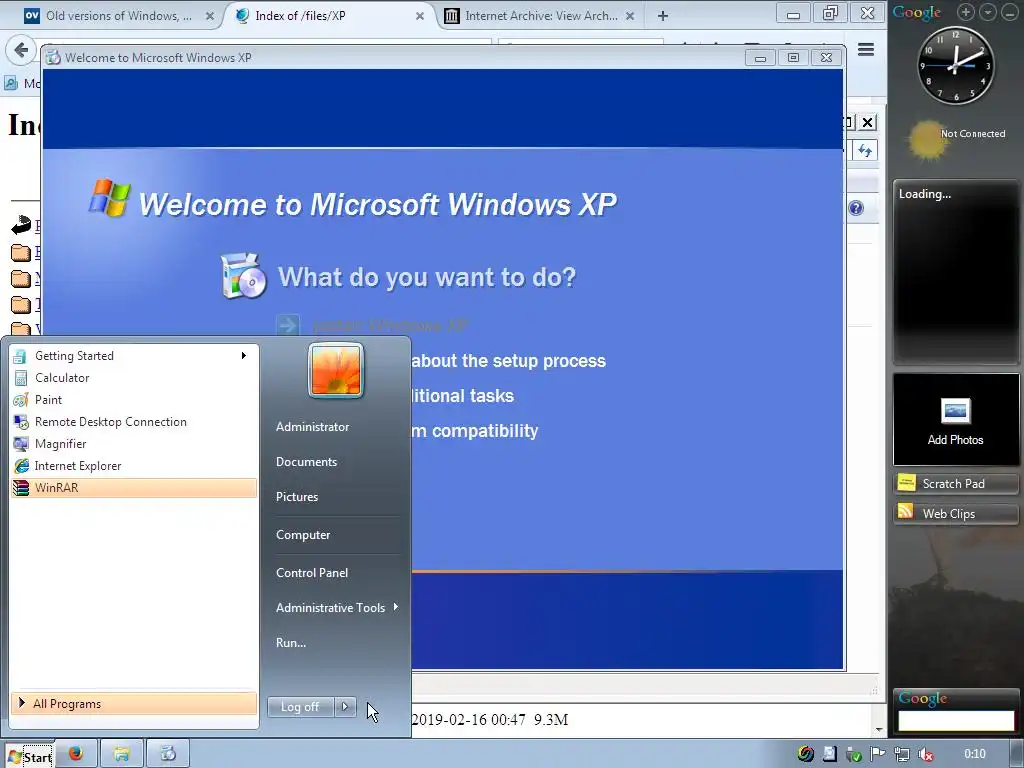Viewport: 1024px width, 768px height.
Task: Click the user account picture
Action: (336, 370)
